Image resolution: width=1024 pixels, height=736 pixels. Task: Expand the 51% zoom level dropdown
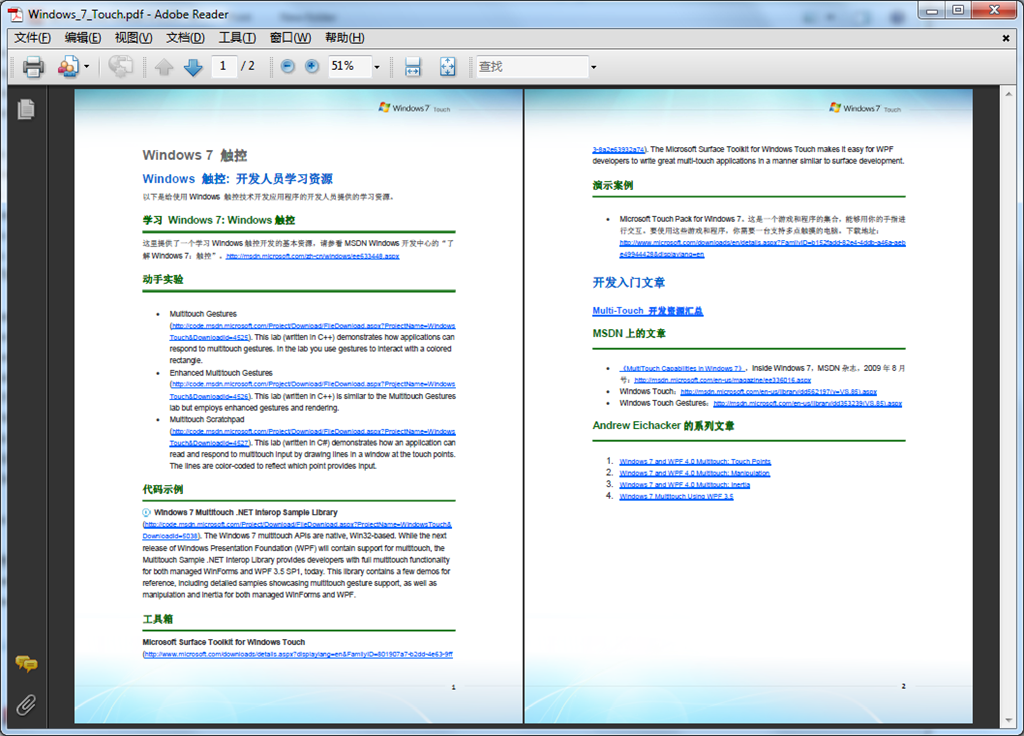pos(376,67)
